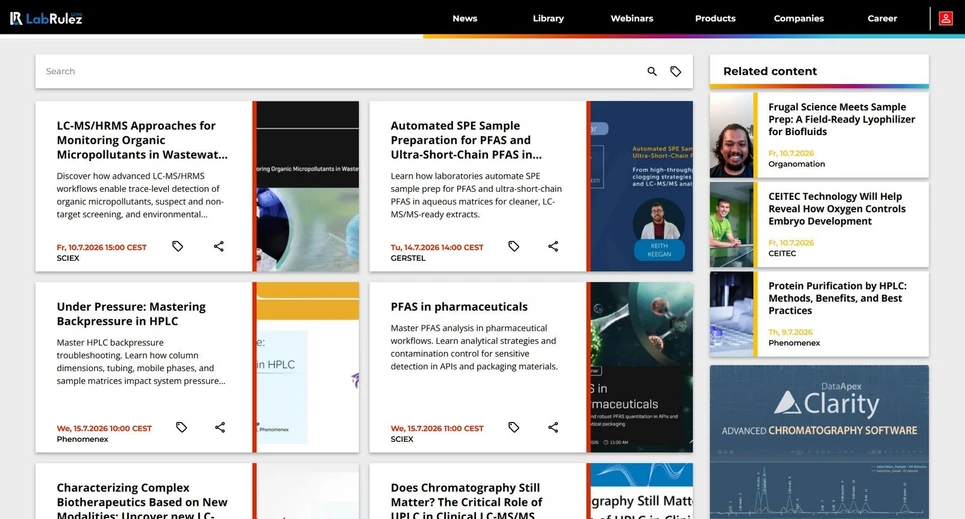Click Automated SPE webinar thumbnail with Keith Keegan
This screenshot has height=519, width=965.
click(641, 186)
